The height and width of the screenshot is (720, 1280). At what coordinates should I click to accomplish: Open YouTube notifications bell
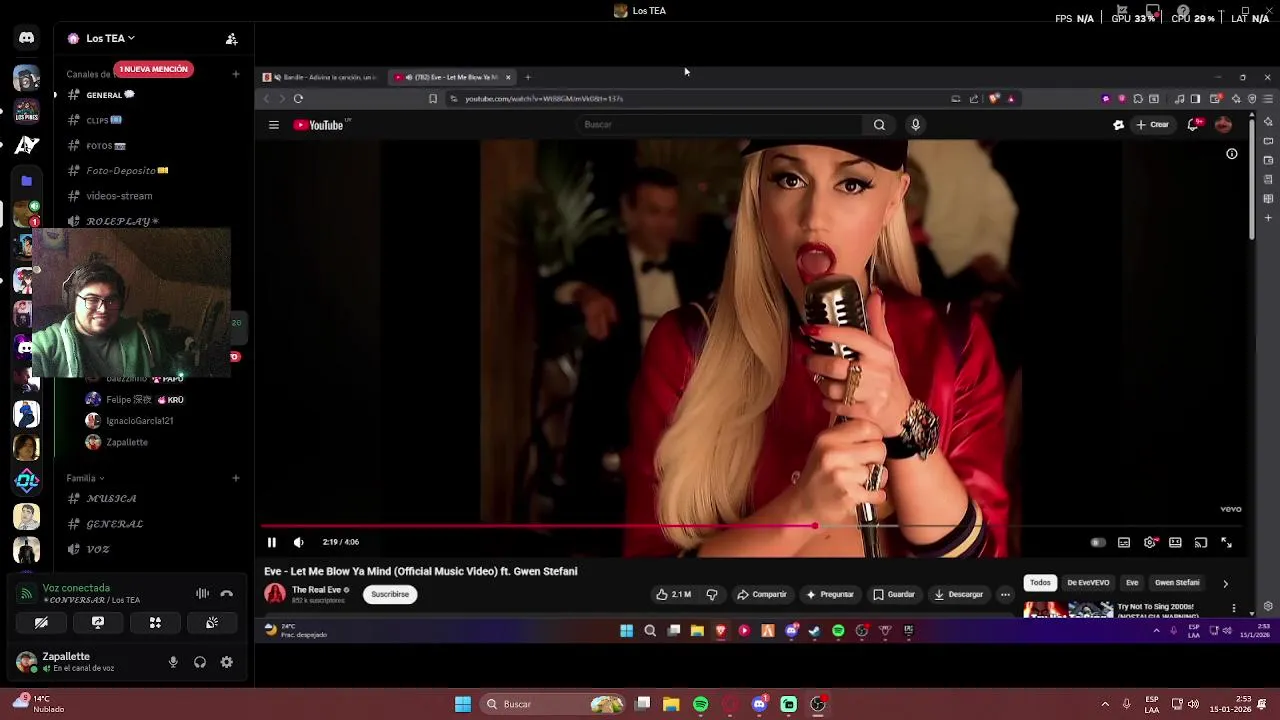(1193, 125)
